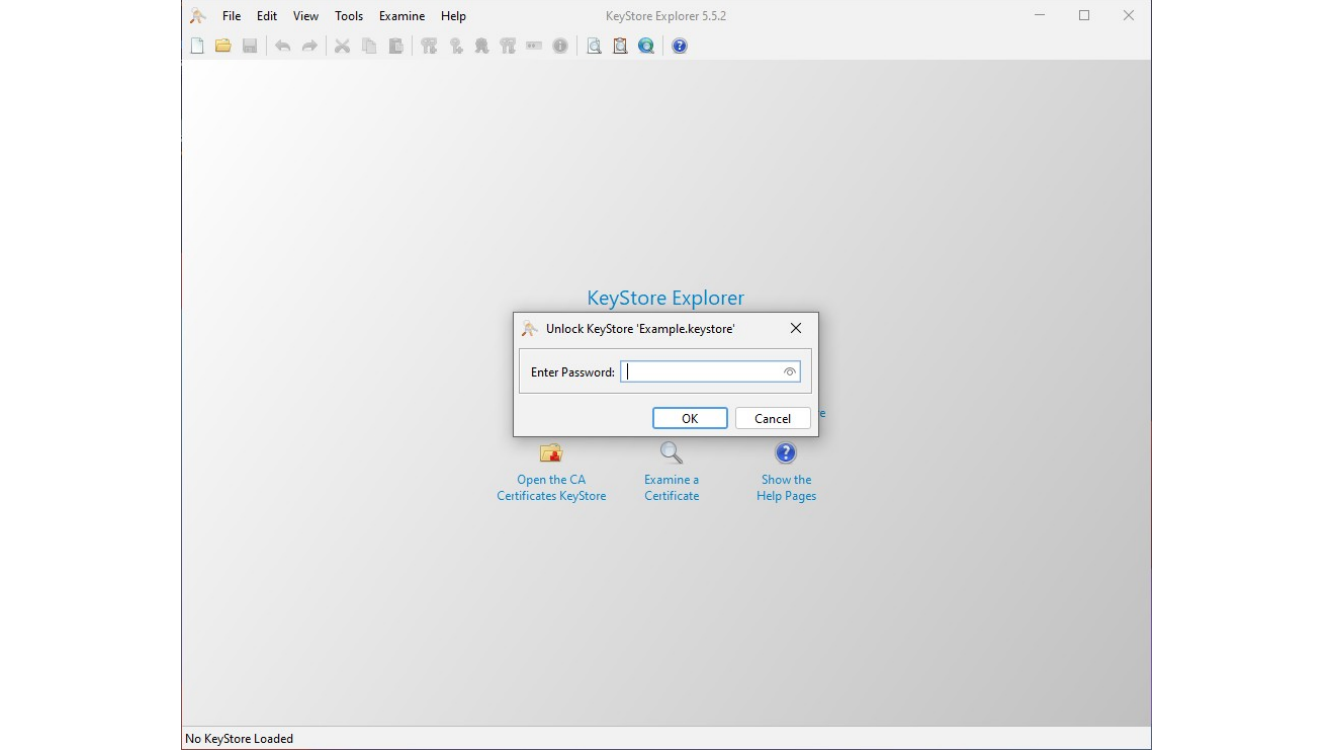
Task: Open the Examine menu
Action: (x=402, y=16)
